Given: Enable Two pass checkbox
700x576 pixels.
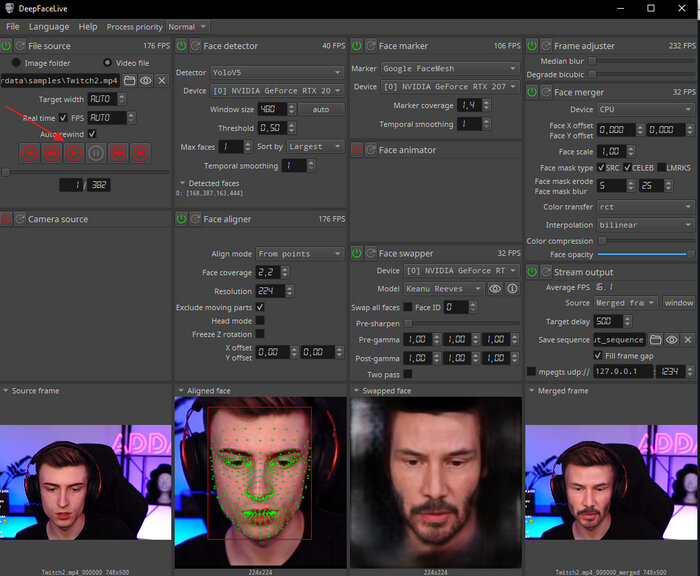Looking at the screenshot, I should (408, 374).
